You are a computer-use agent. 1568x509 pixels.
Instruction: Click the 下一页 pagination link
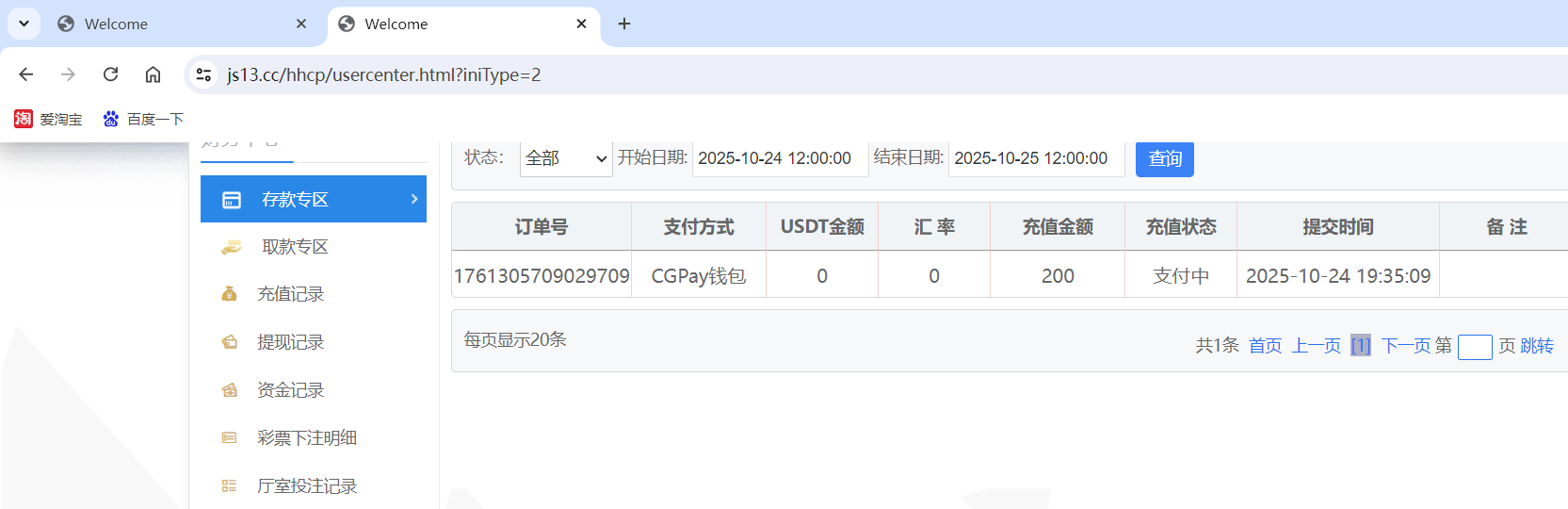click(1405, 346)
